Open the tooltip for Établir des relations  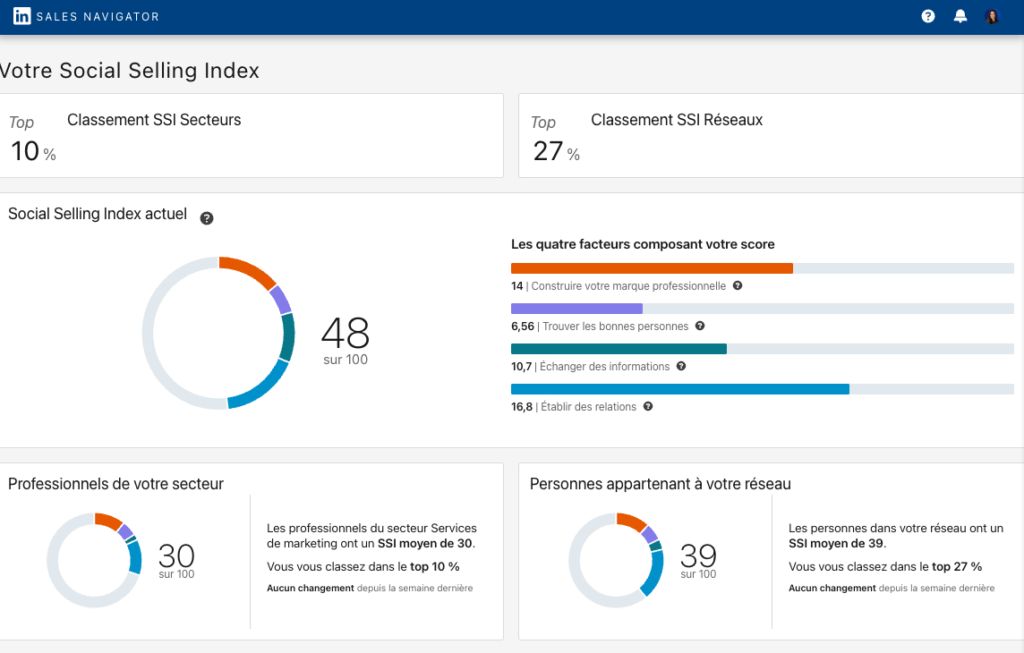(647, 406)
